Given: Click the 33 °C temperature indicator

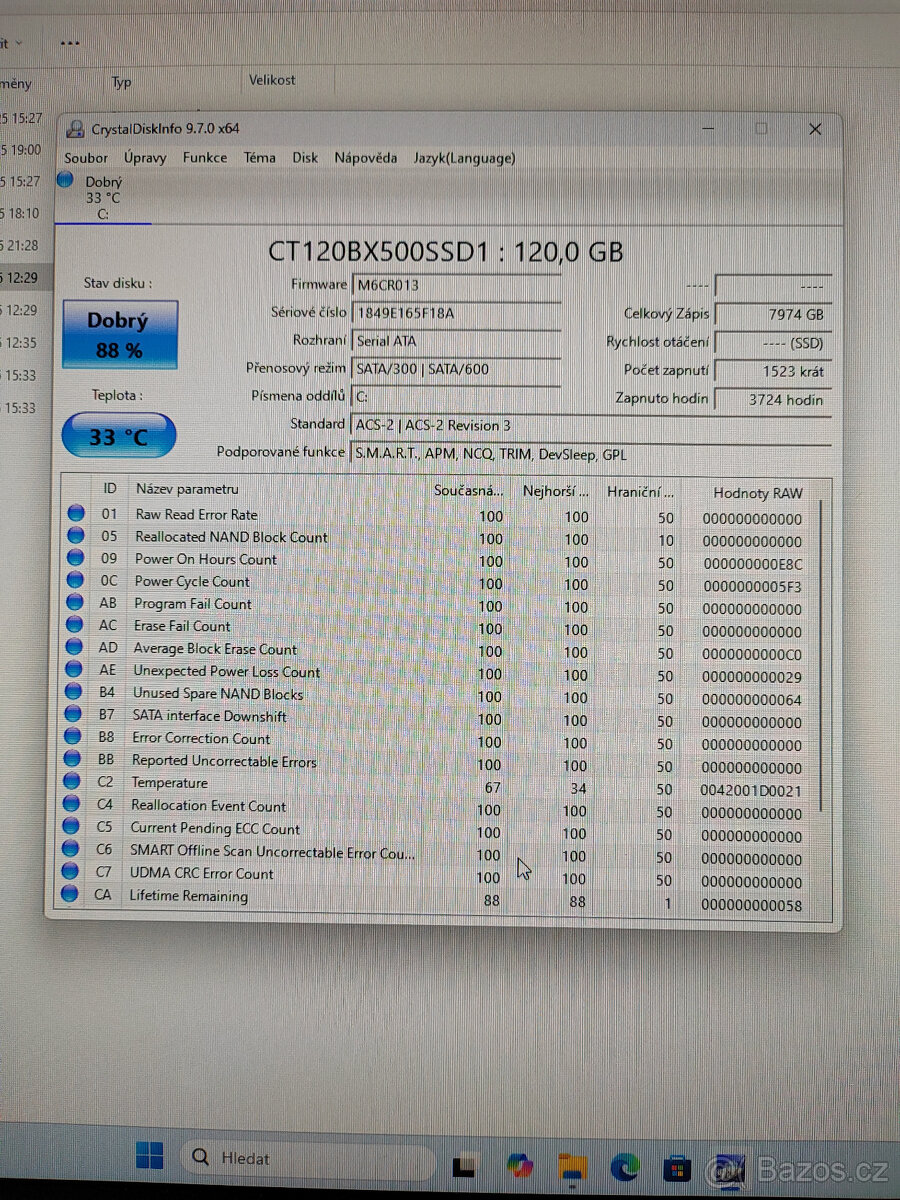Looking at the screenshot, I should pyautogui.click(x=118, y=435).
